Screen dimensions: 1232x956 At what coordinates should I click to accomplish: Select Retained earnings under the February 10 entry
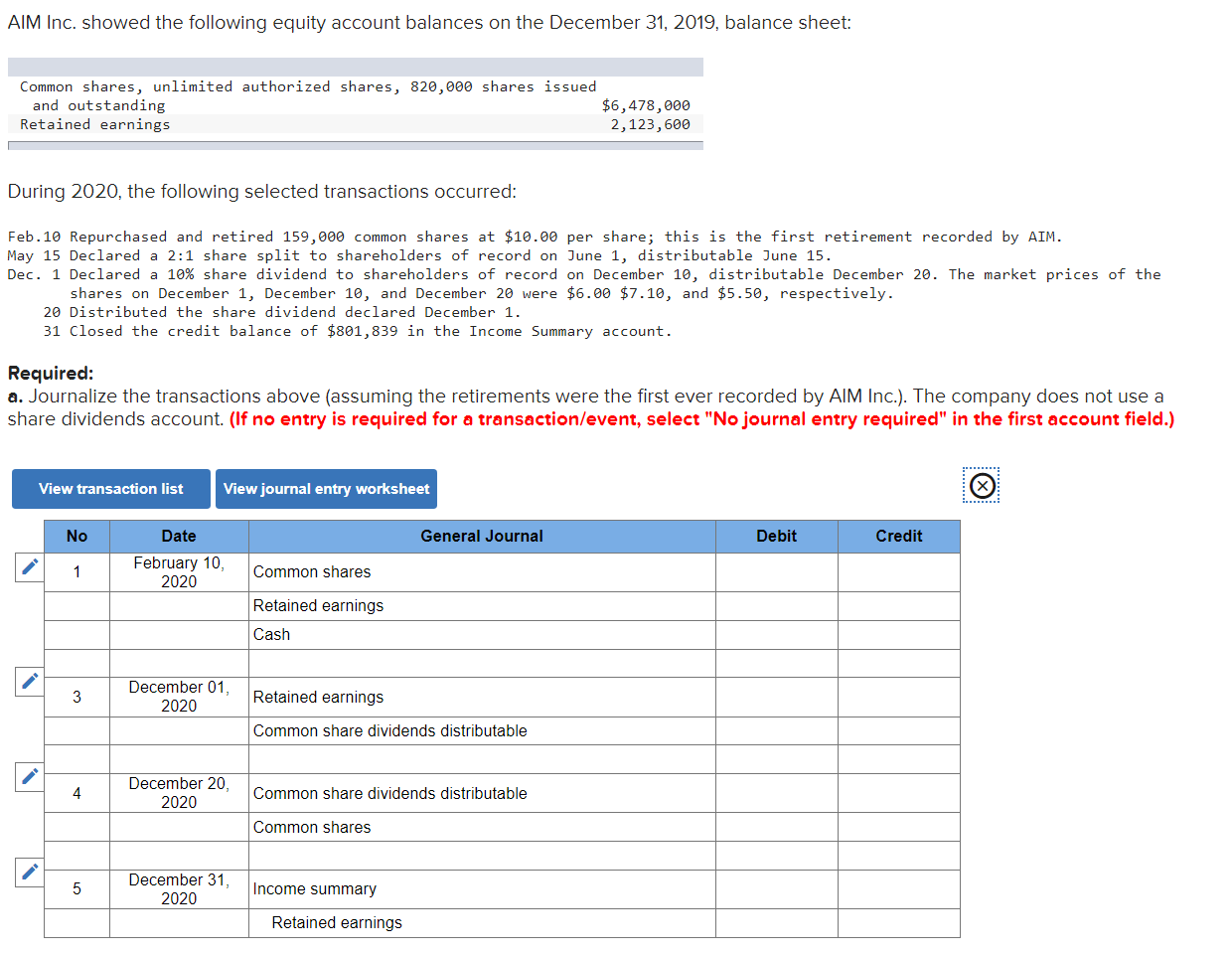click(482, 606)
